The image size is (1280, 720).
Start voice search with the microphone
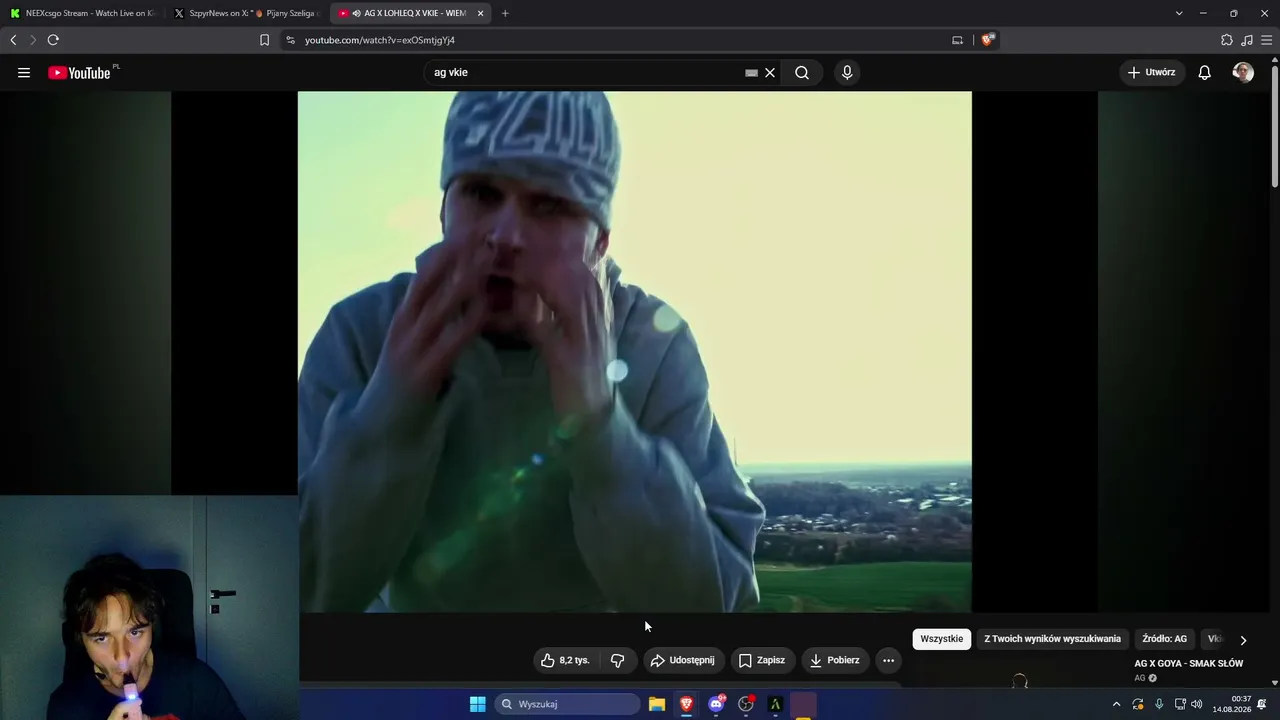pyautogui.click(x=847, y=72)
